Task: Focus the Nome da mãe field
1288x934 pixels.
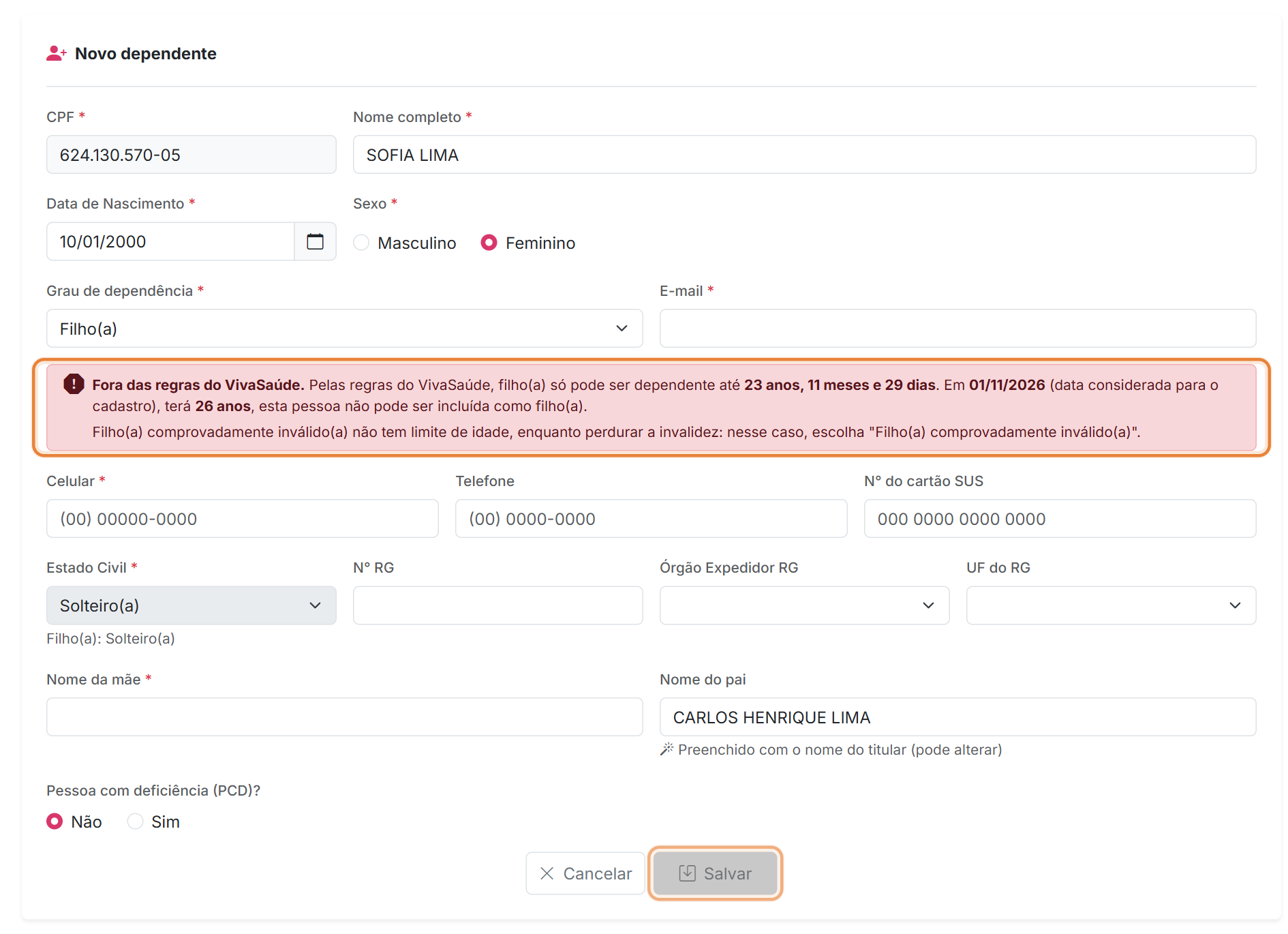Action: click(x=344, y=717)
